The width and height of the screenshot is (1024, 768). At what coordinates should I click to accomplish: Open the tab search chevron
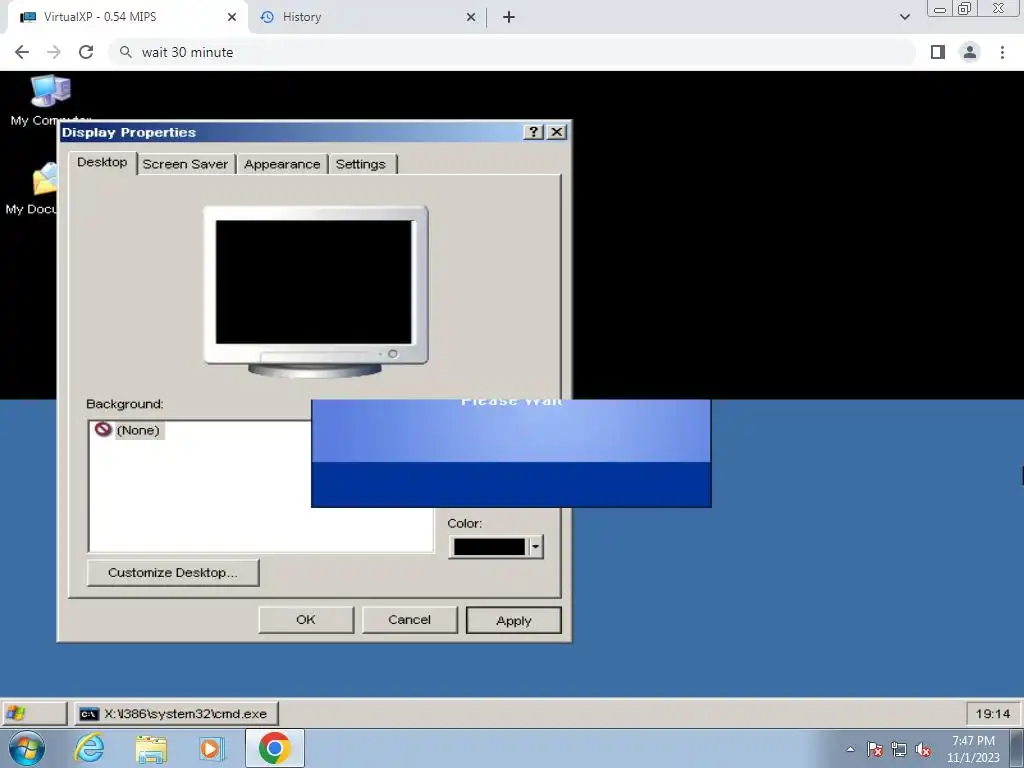(x=904, y=17)
